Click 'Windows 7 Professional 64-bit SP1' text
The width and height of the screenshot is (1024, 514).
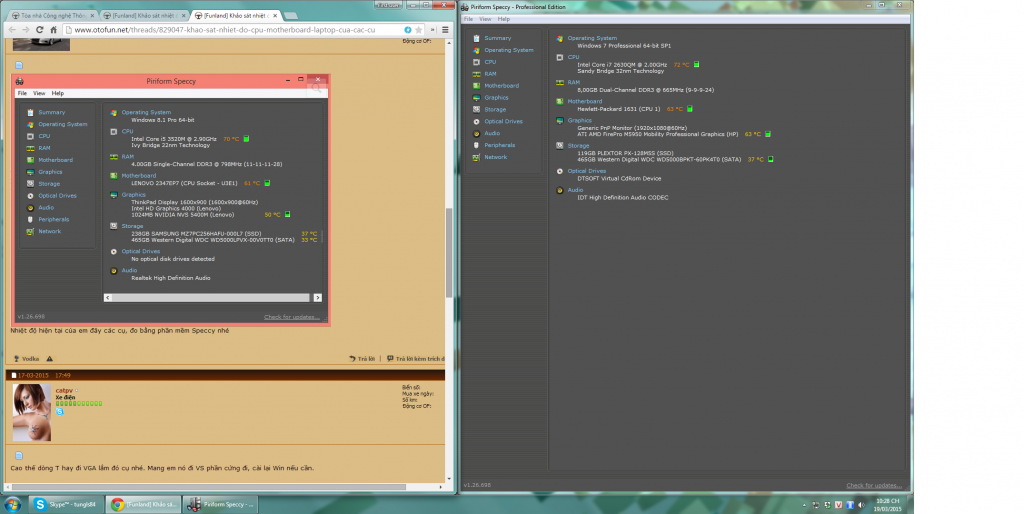tap(624, 46)
